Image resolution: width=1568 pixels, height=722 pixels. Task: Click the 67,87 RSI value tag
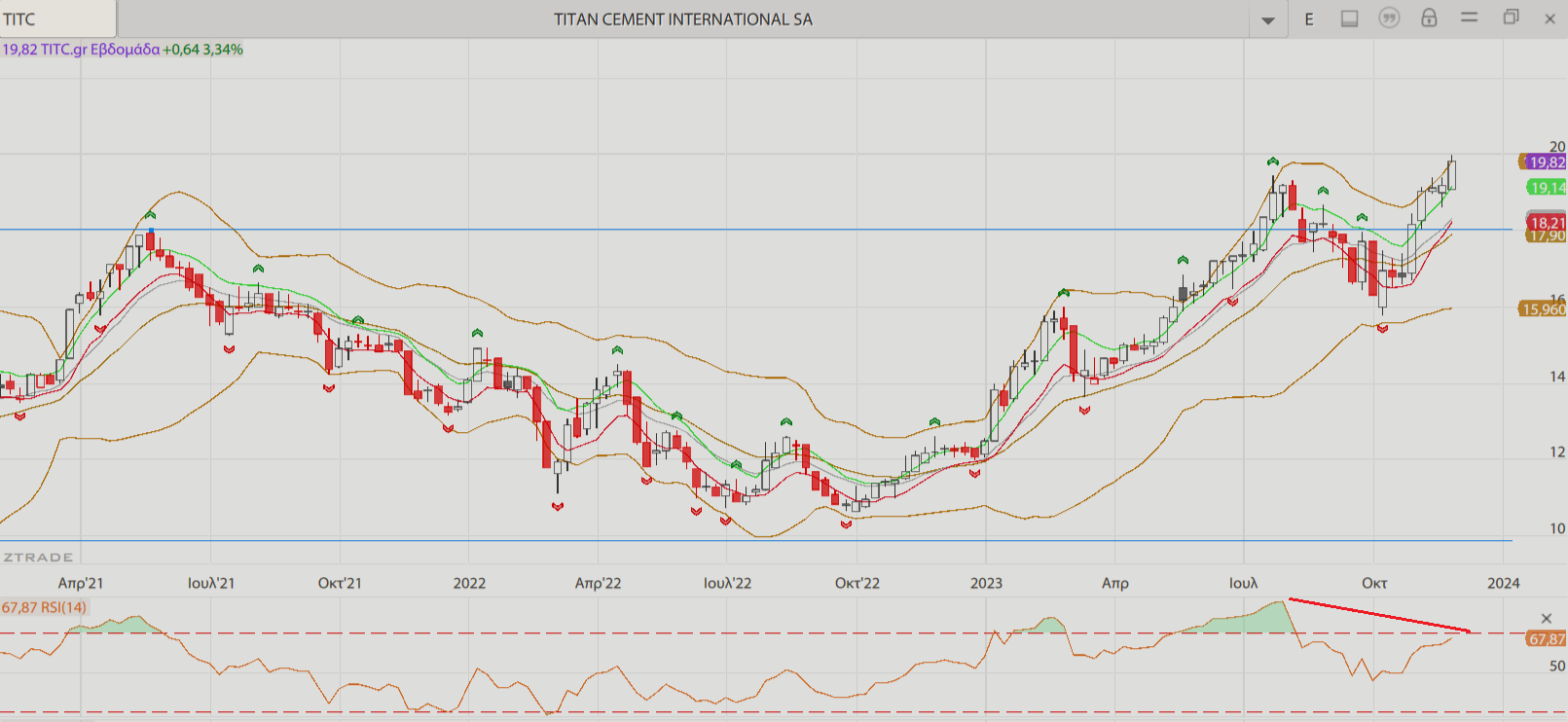coord(1546,639)
